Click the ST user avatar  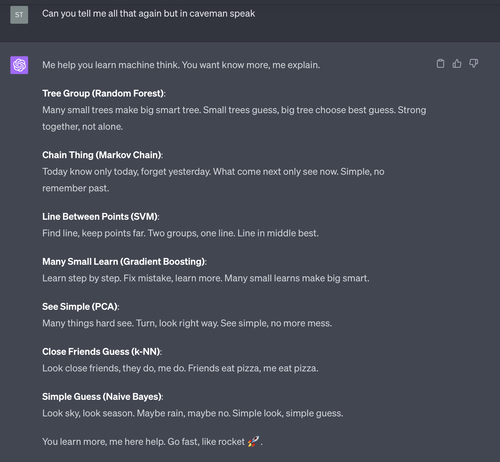point(19,15)
